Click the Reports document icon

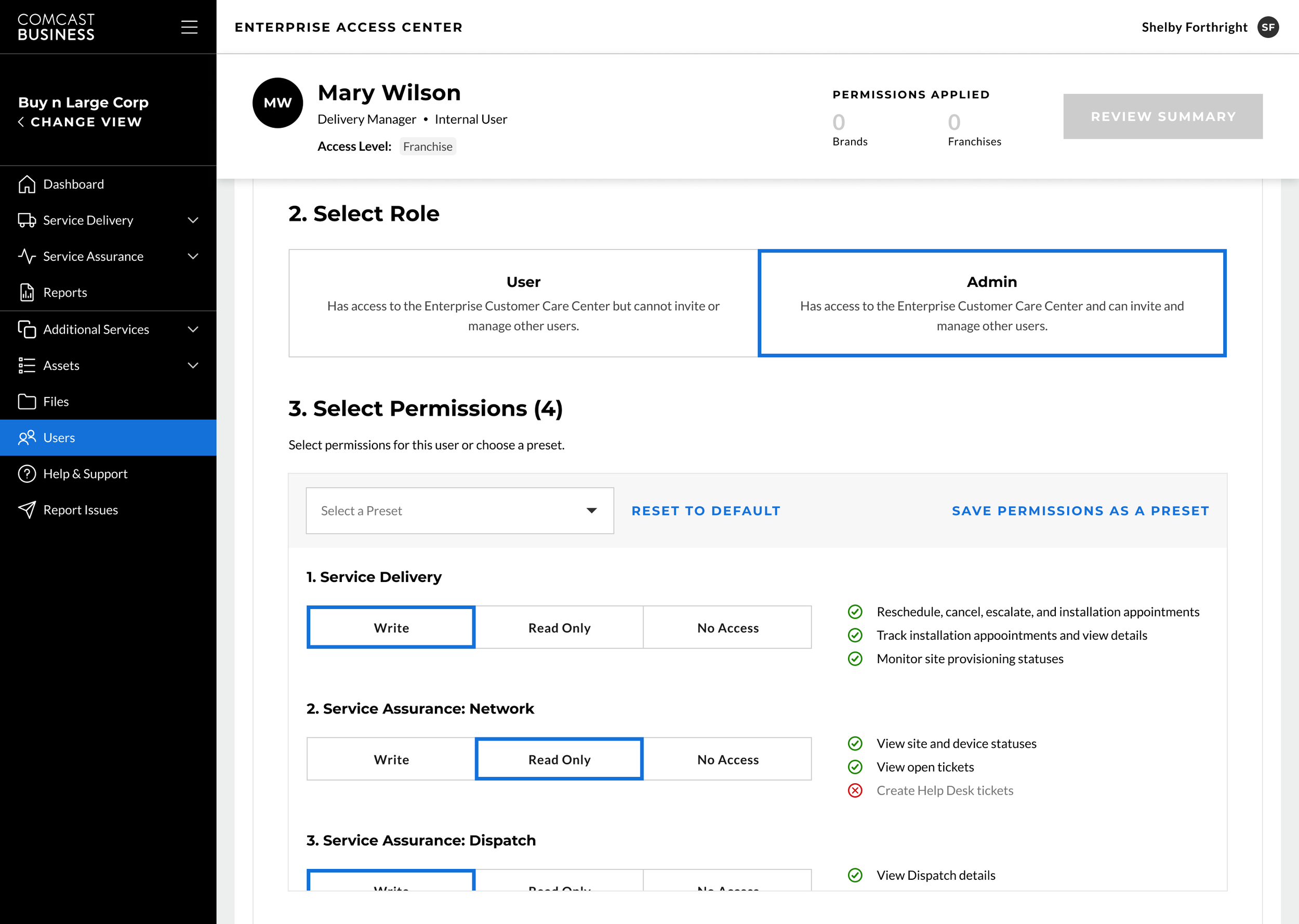click(x=26, y=293)
